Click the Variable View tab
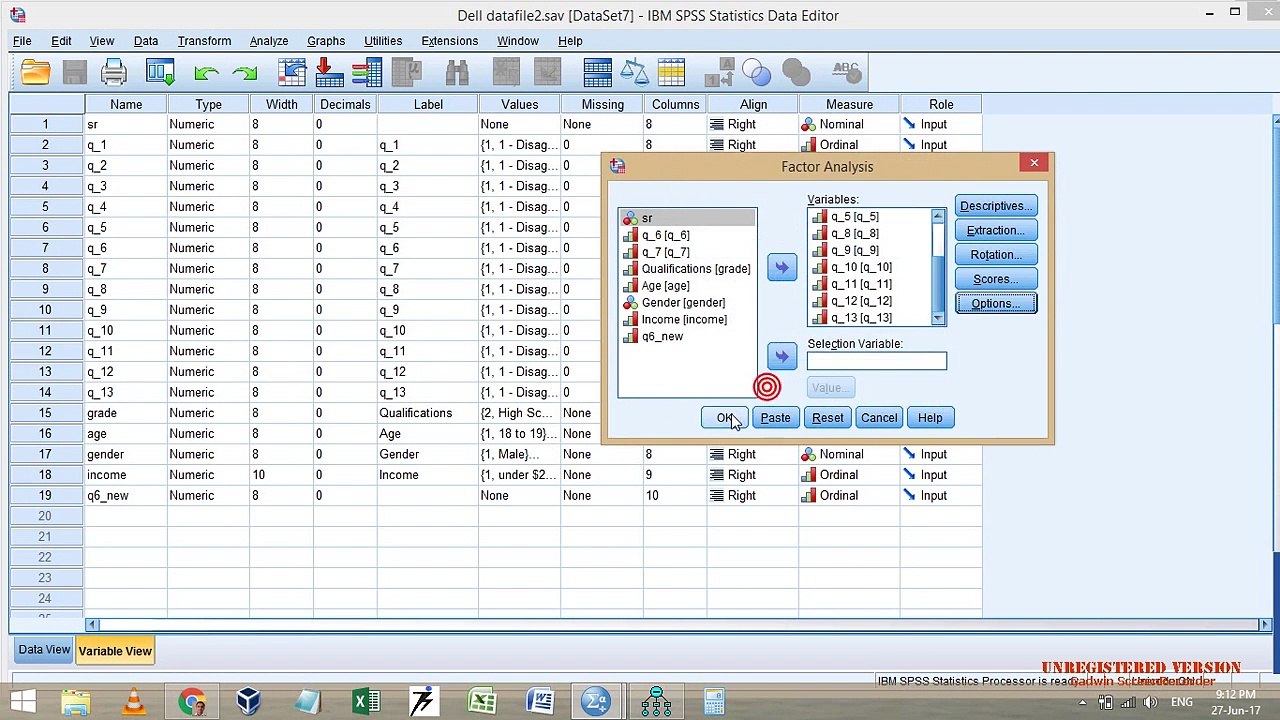1280x720 pixels. tap(115, 651)
